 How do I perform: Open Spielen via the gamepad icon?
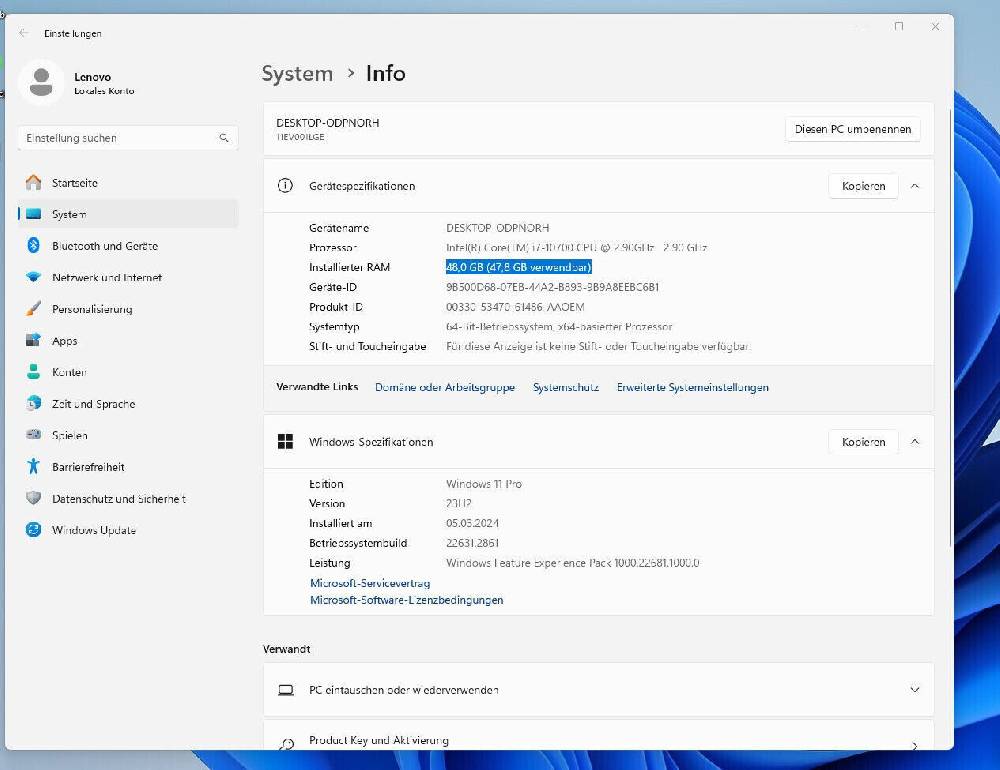tap(34, 435)
